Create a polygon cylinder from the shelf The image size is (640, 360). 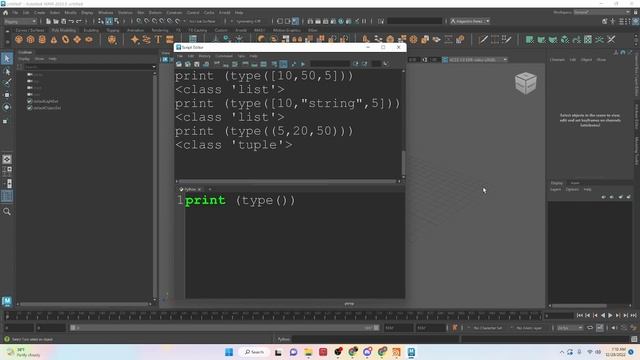pyautogui.click(x=42, y=40)
